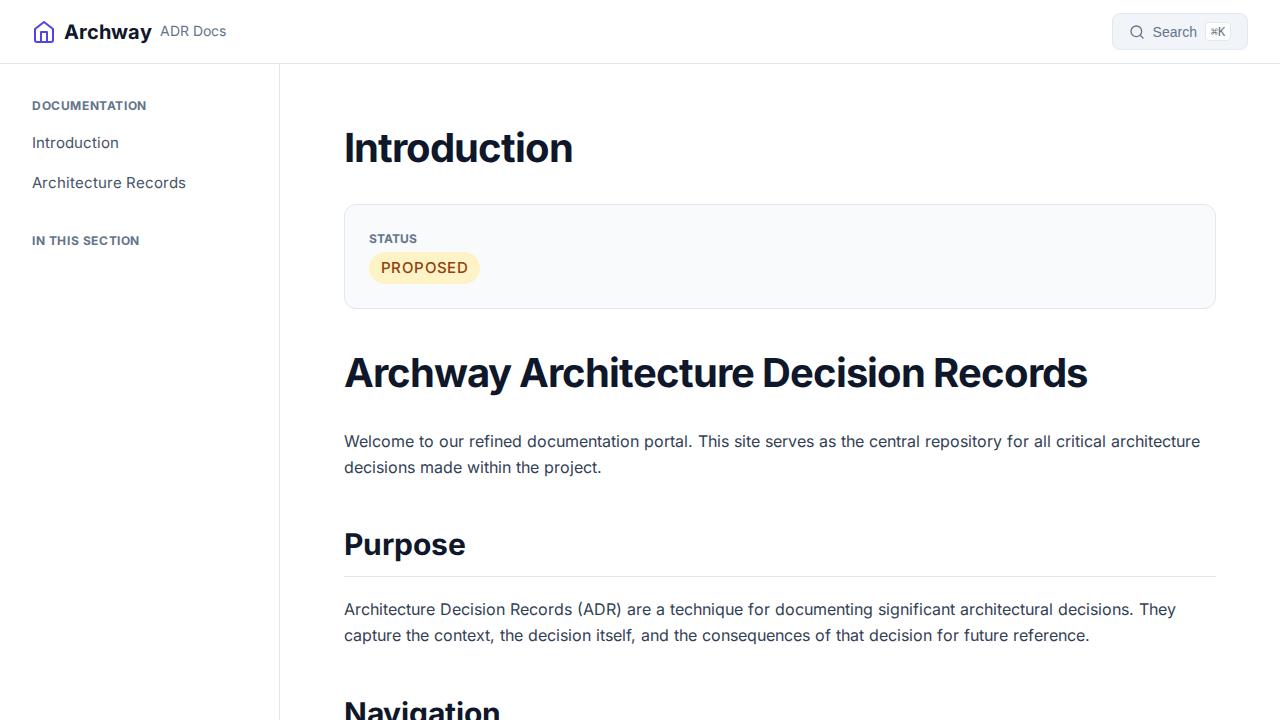This screenshot has width=1280, height=720.
Task: Click the PROPOSED status badge
Action: pyautogui.click(x=424, y=267)
